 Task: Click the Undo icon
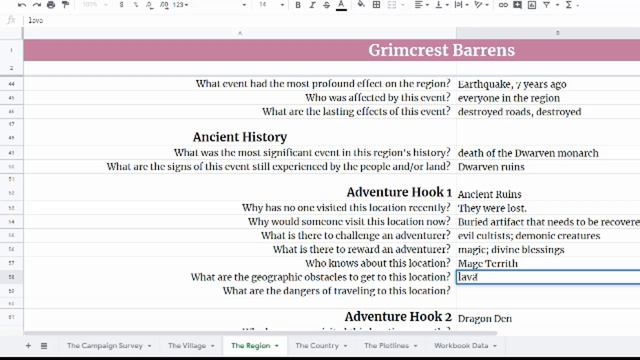22,5
